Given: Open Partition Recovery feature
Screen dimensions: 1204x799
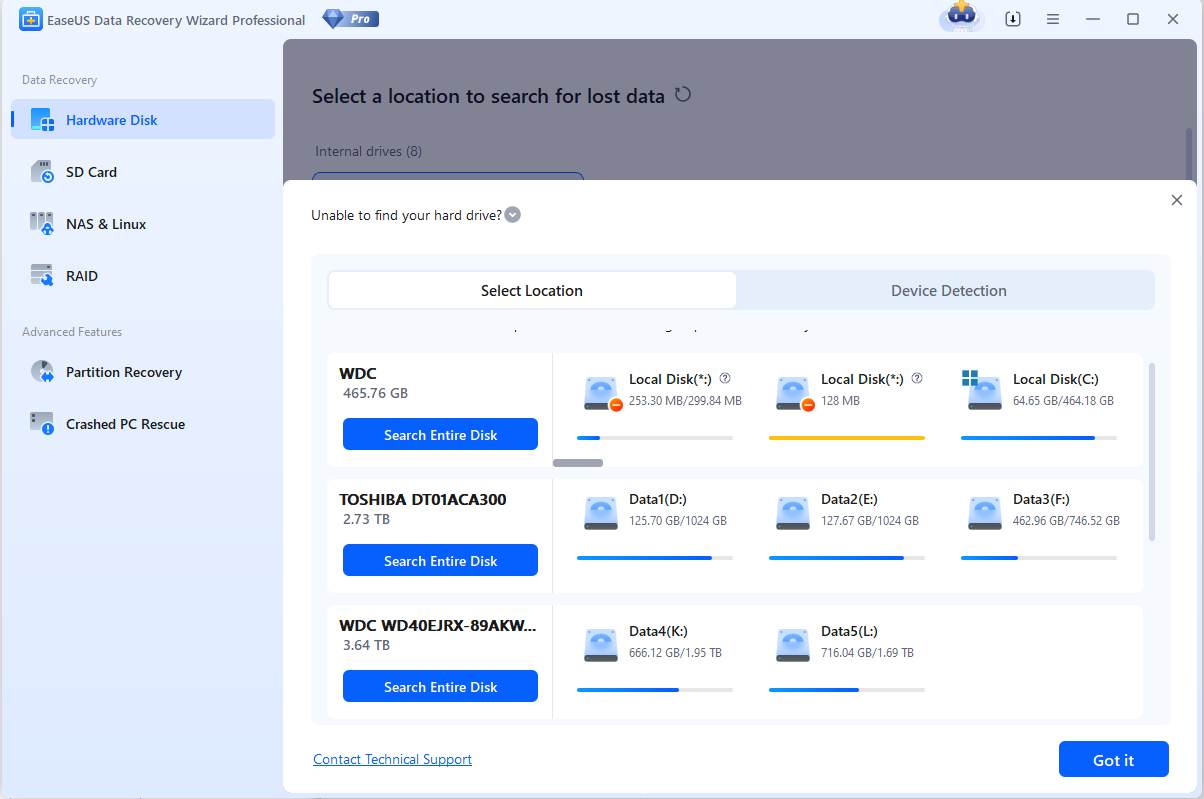Looking at the screenshot, I should pyautogui.click(x=123, y=372).
